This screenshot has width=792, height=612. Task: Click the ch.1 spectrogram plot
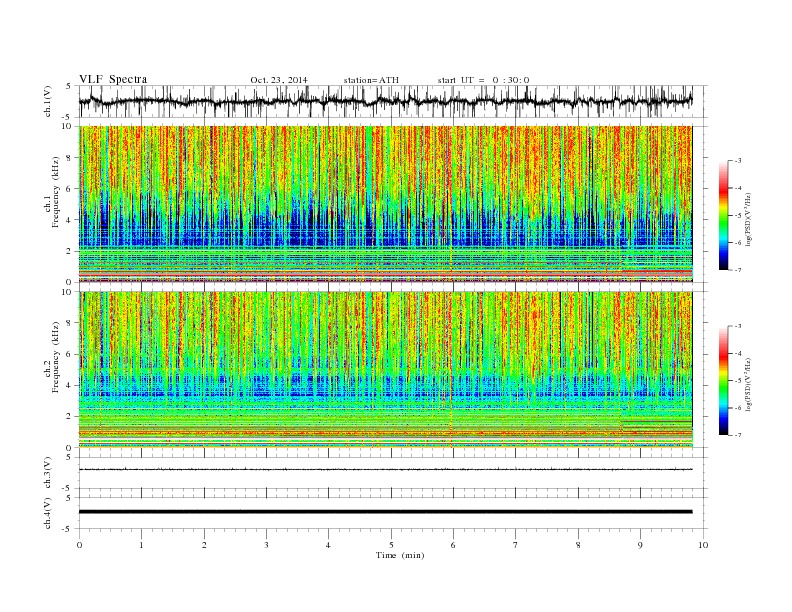[x=386, y=204]
